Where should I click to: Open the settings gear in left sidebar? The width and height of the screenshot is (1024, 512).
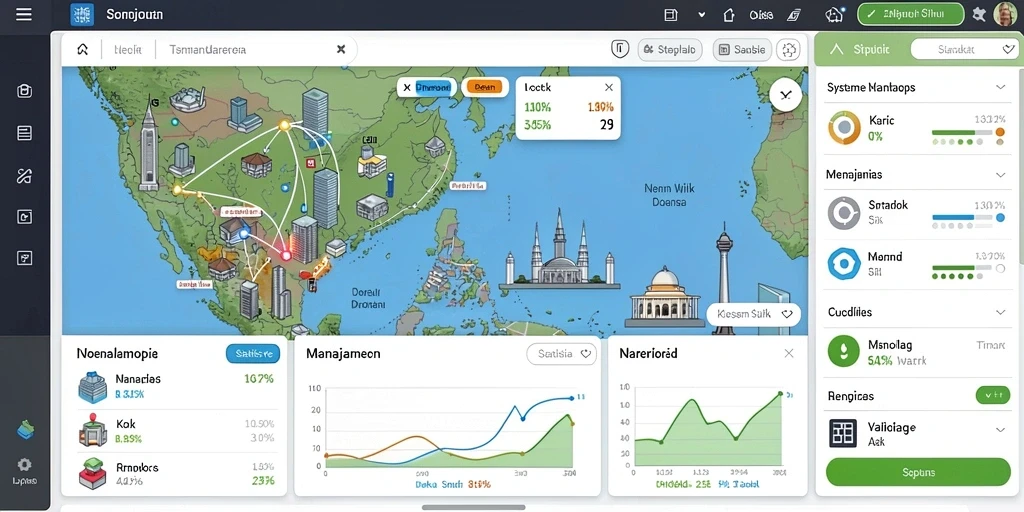24,465
